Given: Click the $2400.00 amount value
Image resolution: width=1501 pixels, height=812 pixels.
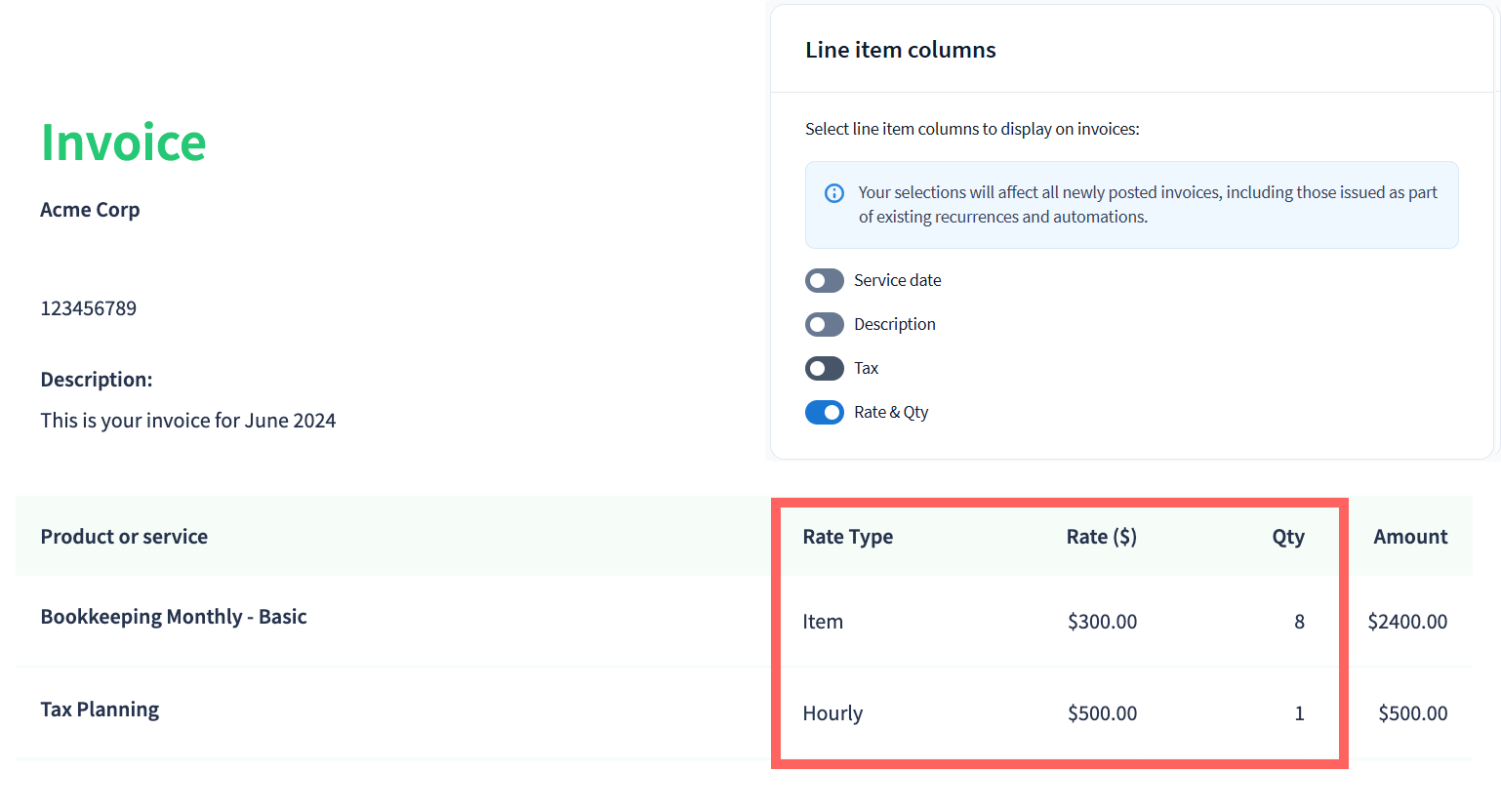Looking at the screenshot, I should (1407, 622).
